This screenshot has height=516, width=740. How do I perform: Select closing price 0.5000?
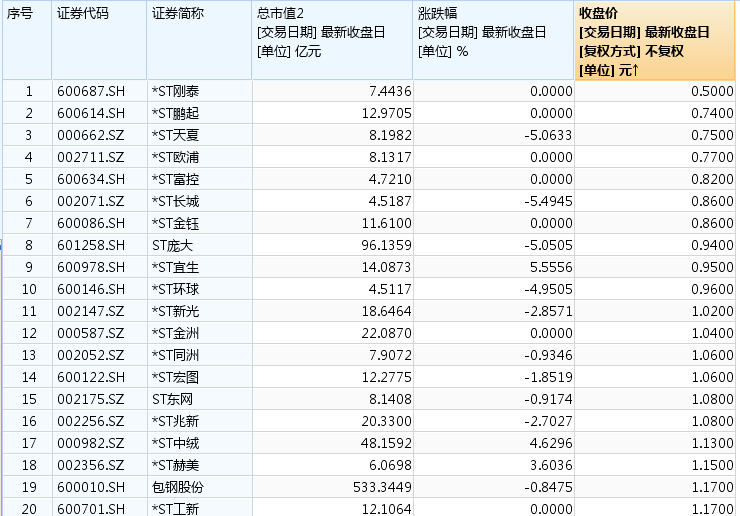coord(712,91)
